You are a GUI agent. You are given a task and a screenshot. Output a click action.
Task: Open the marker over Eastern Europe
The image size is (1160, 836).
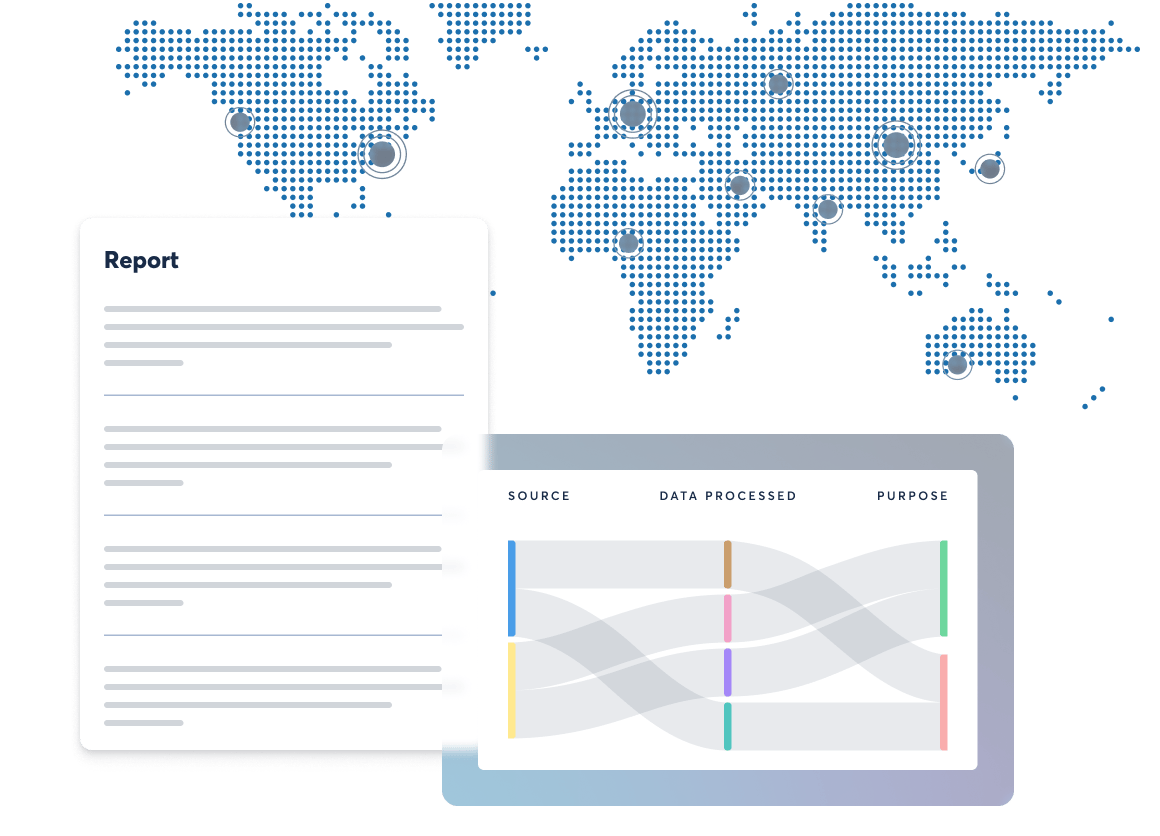pos(778,85)
